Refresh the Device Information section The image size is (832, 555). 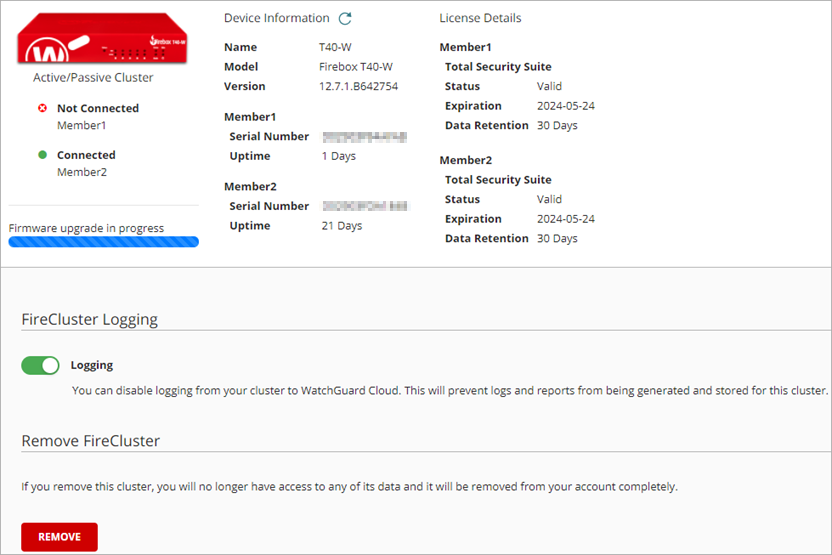pyautogui.click(x=345, y=19)
